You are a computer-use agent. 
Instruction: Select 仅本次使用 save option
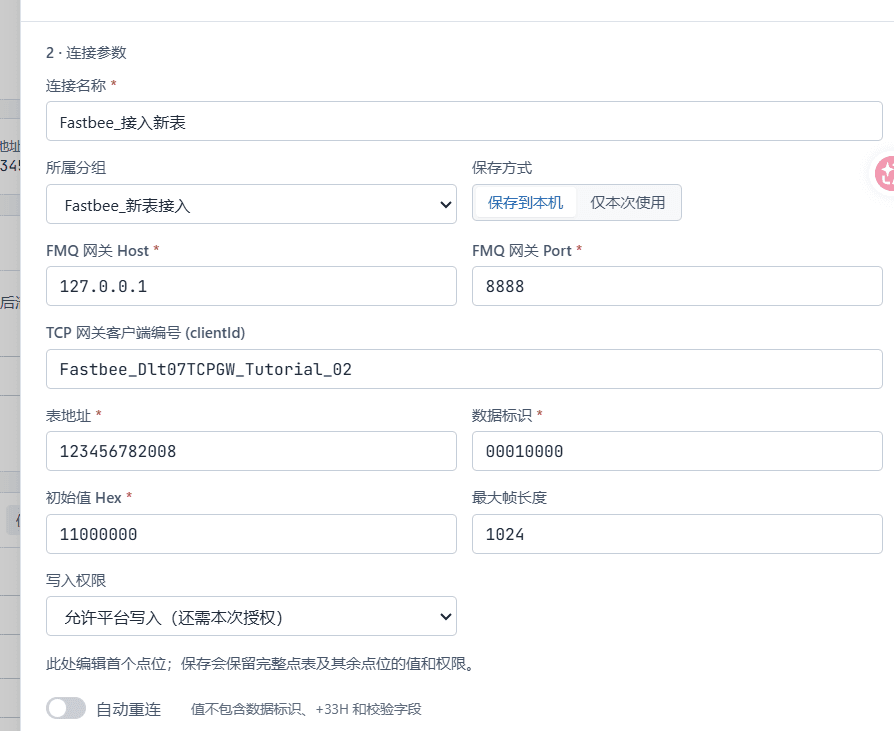point(627,203)
